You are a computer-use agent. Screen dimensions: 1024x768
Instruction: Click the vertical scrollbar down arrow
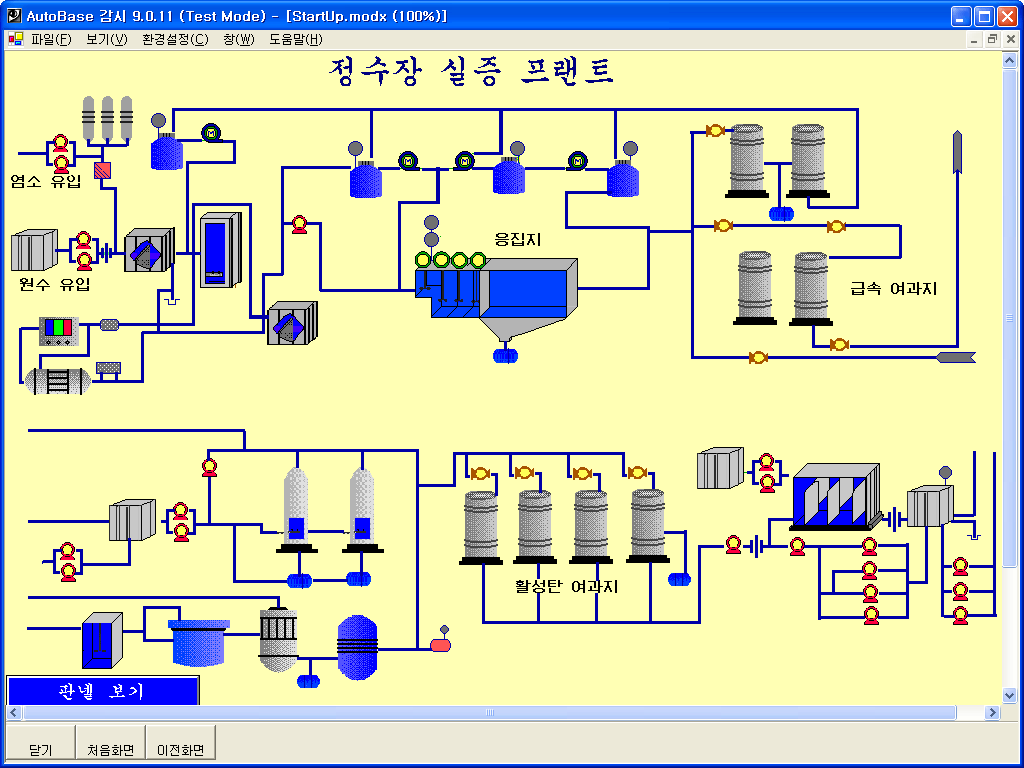[x=1009, y=694]
